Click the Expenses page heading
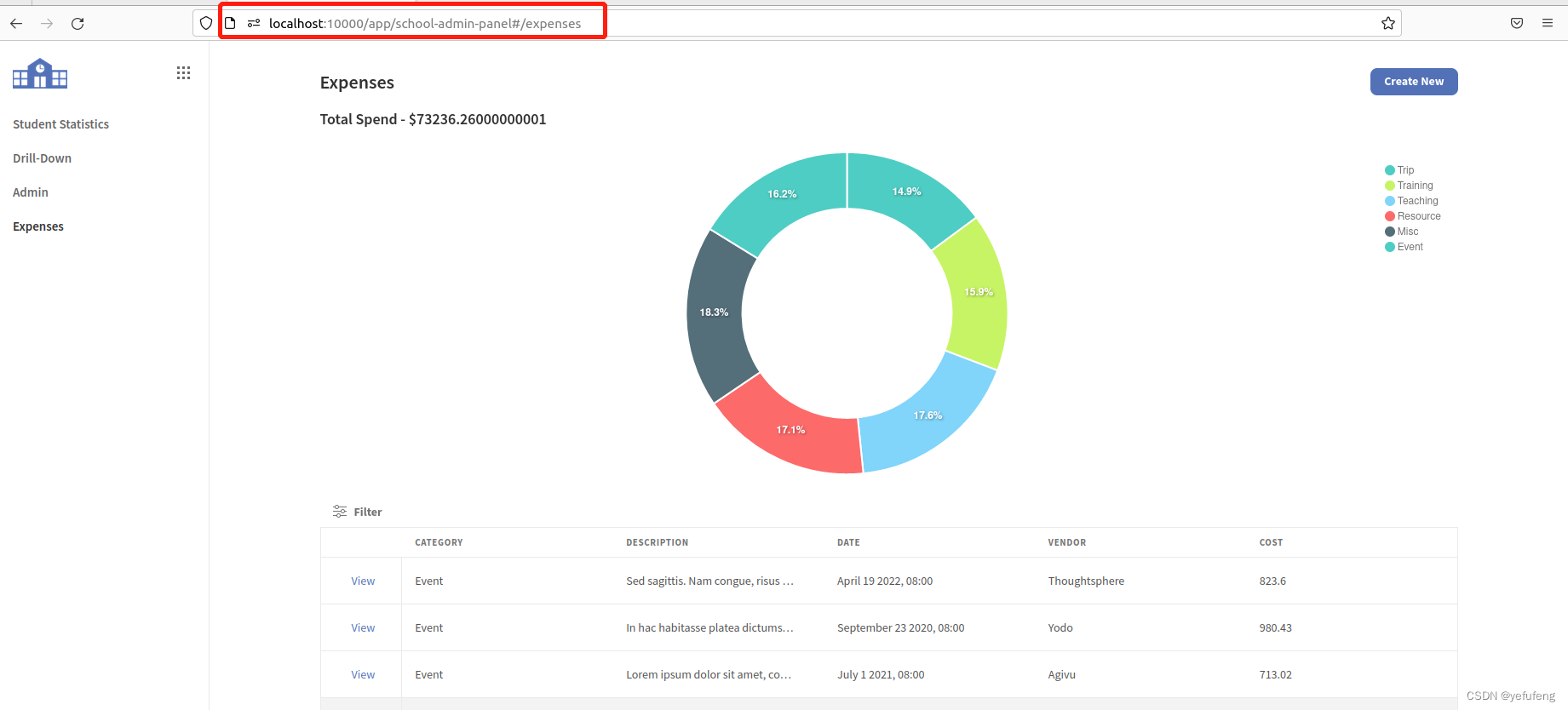The image size is (1568, 710). point(357,83)
